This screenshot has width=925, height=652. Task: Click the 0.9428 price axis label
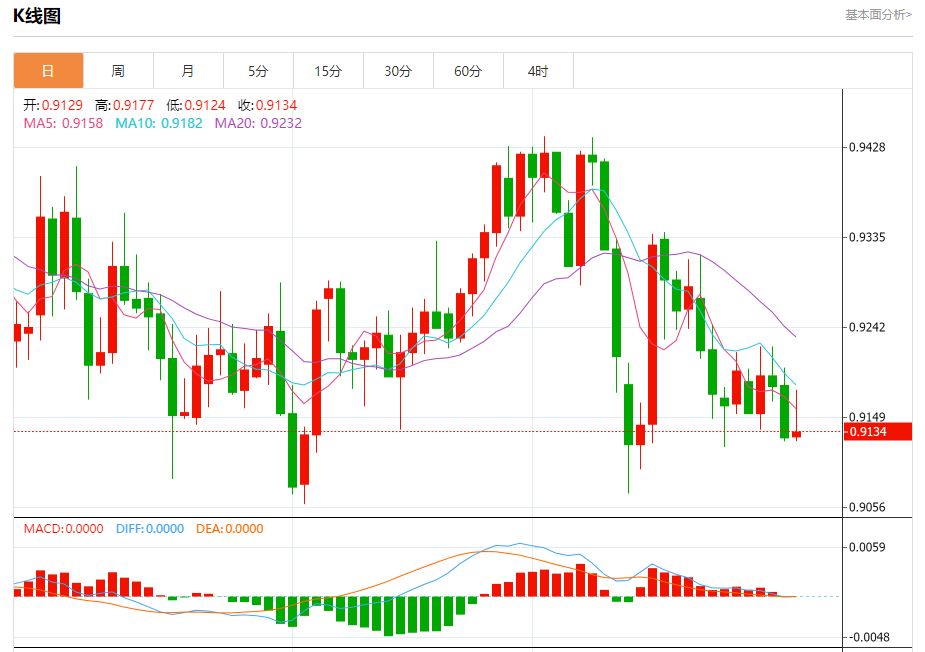tap(867, 147)
